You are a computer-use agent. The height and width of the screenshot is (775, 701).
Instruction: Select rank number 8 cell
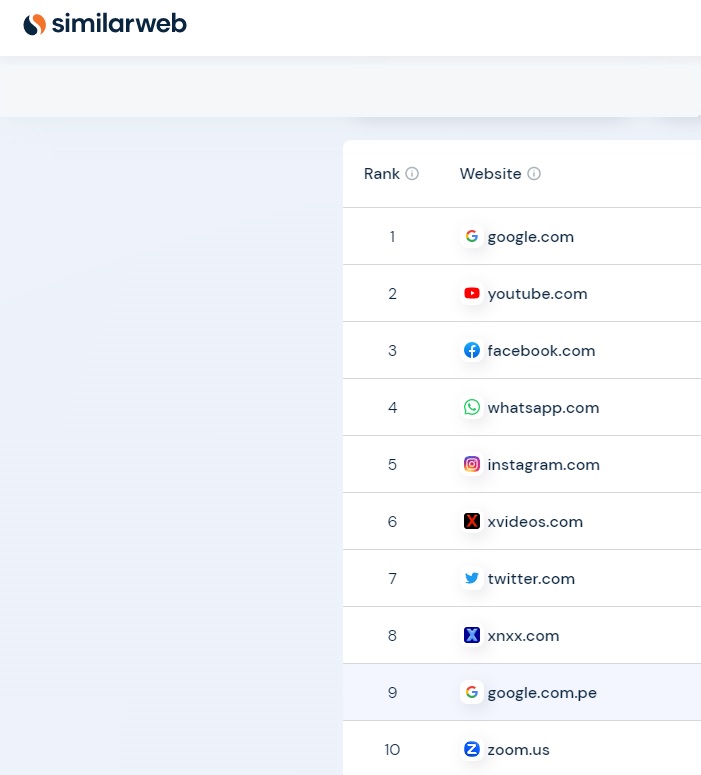click(x=392, y=635)
